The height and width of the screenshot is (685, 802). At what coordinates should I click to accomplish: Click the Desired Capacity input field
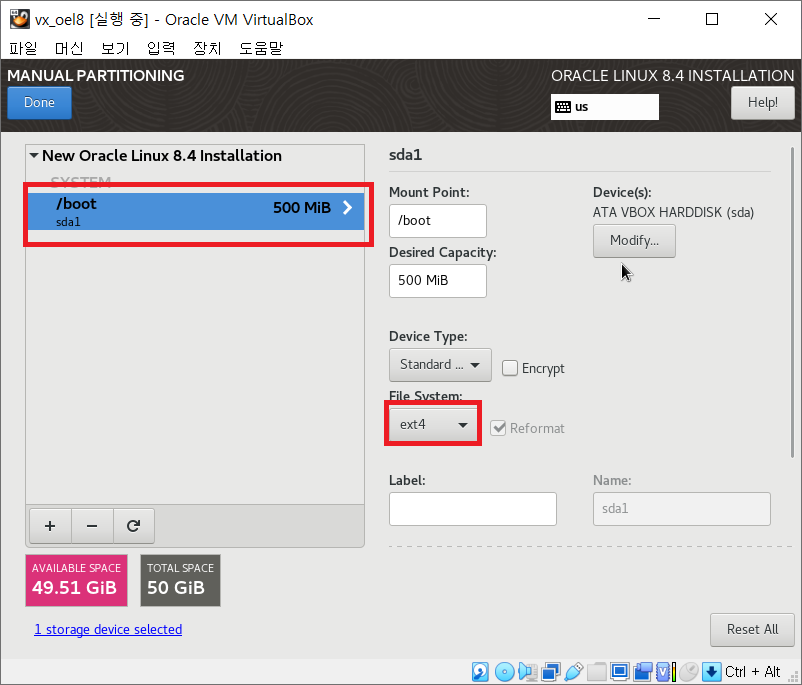click(438, 281)
